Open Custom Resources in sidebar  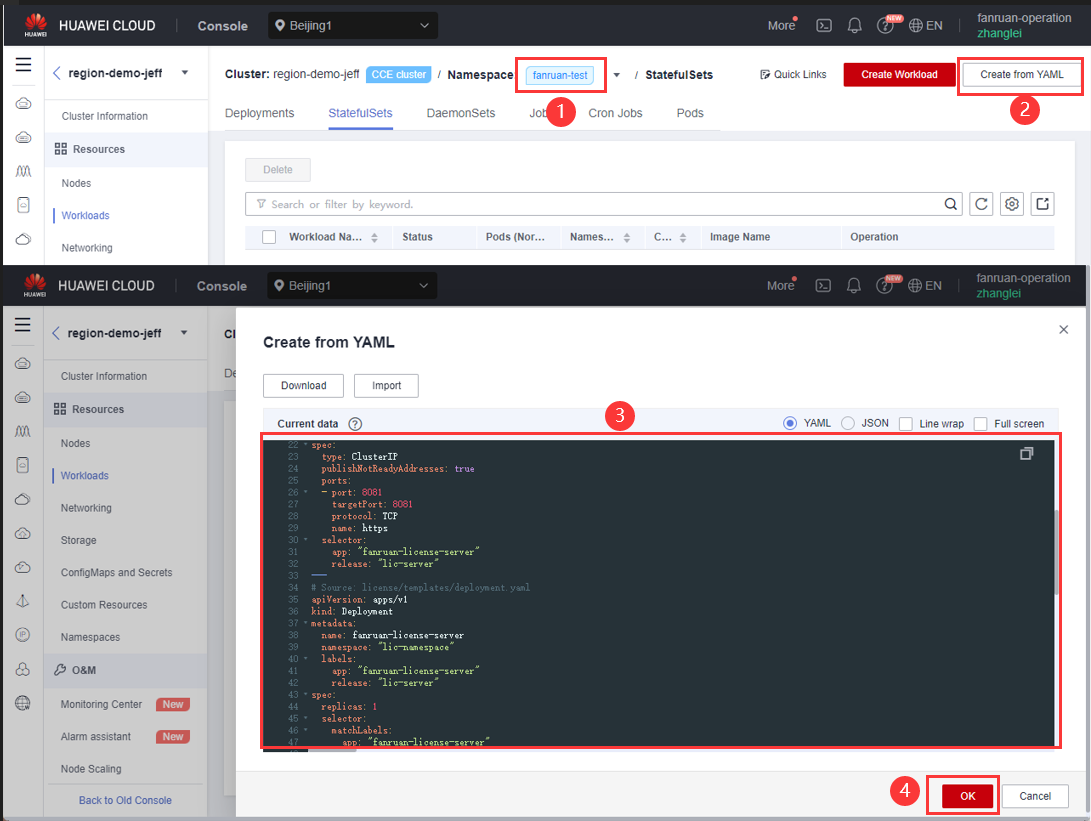point(104,605)
